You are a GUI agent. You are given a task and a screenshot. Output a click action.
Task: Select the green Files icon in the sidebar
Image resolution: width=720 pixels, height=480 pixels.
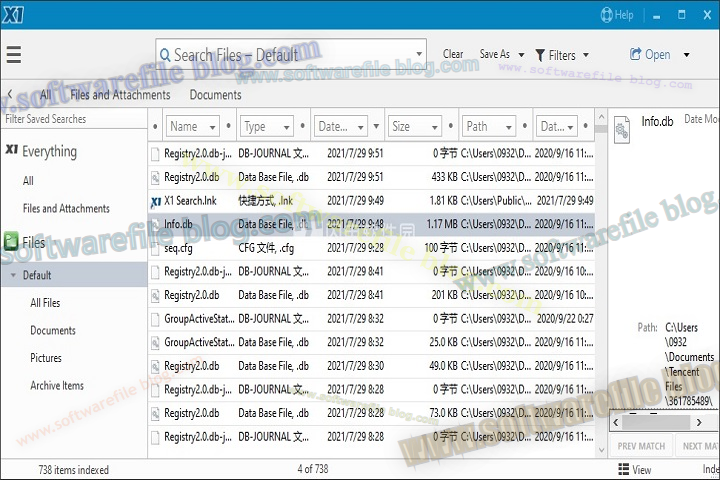[11, 242]
